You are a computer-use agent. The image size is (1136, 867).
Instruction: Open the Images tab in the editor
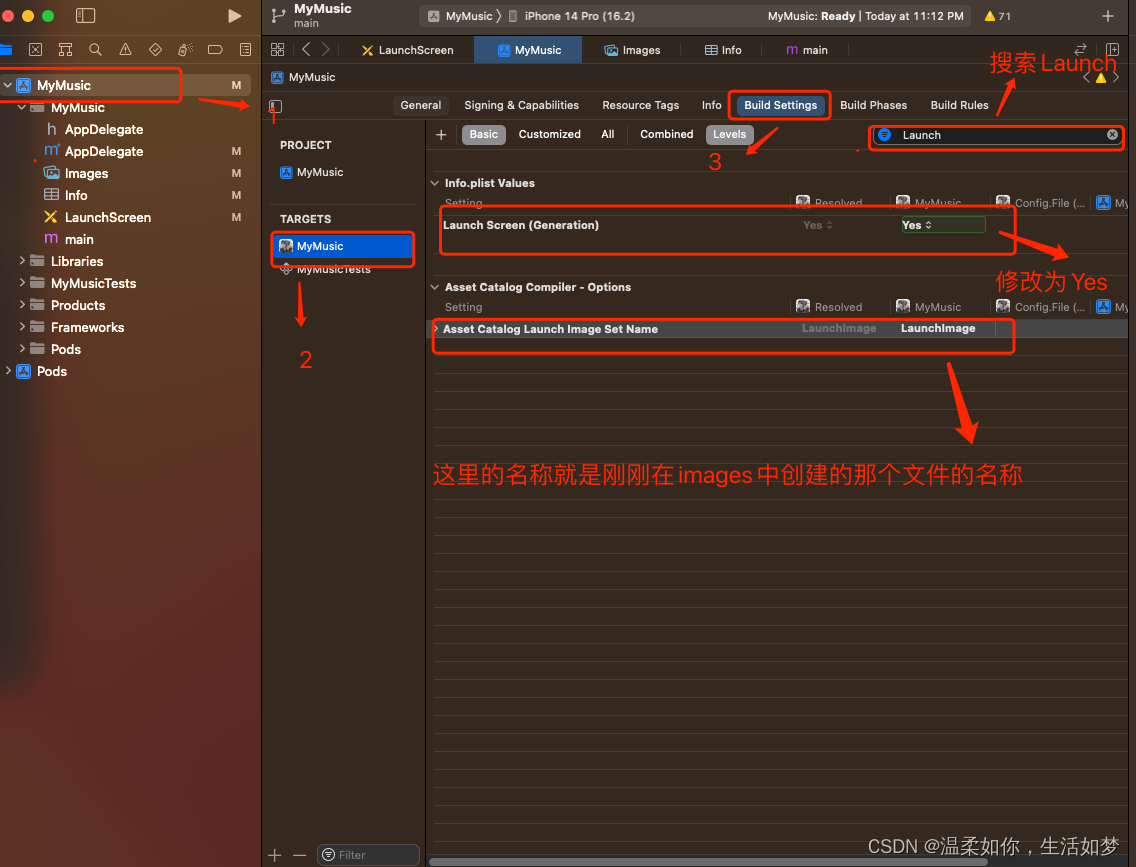(x=632, y=48)
